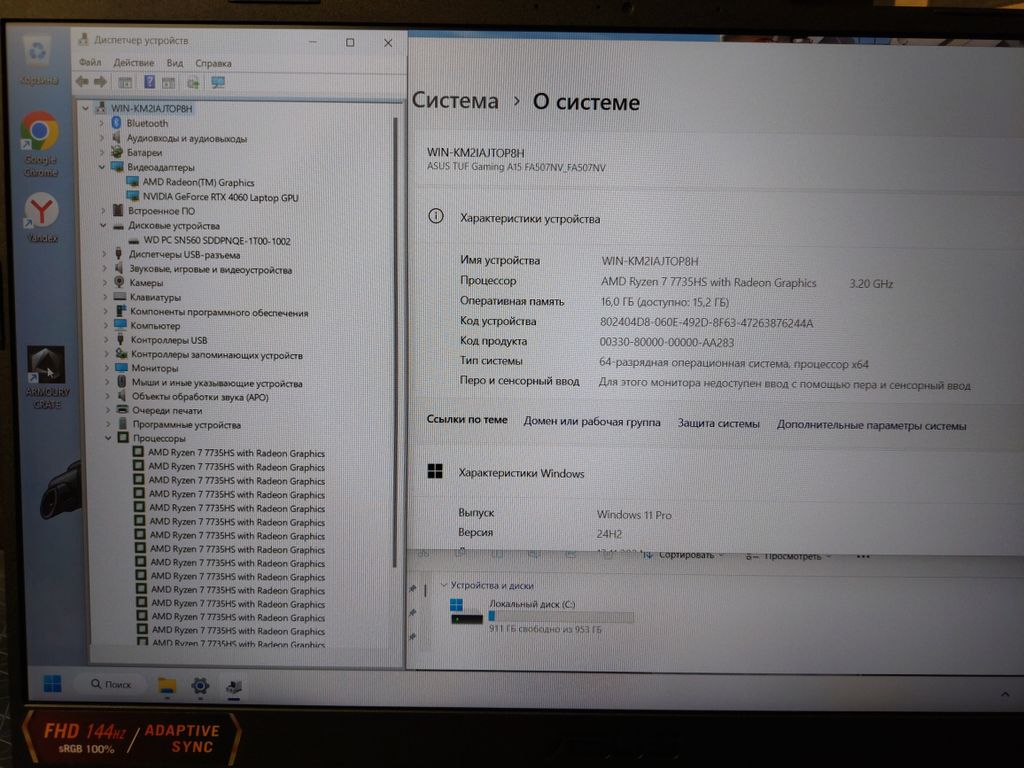The height and width of the screenshot is (768, 1024).
Task: Click the Windows Start button
Action: coord(52,684)
